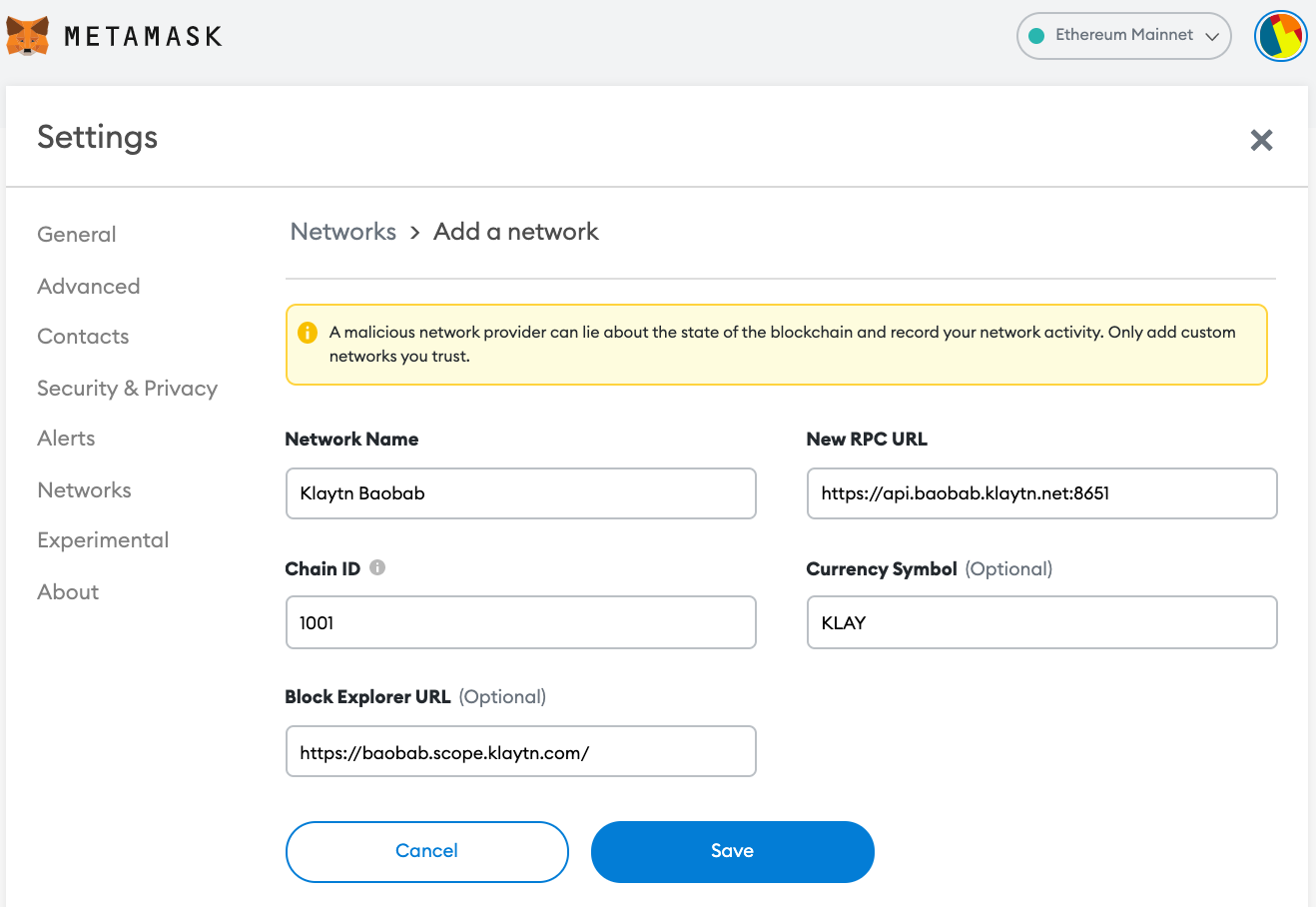
Task: Open the account avatar menu
Action: tap(1281, 36)
